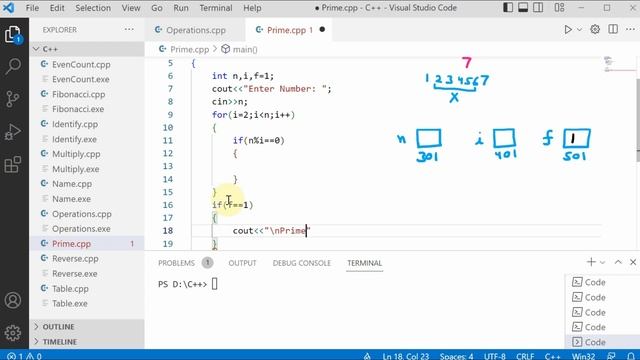Switch to the OUTPUT panel tab
The width and height of the screenshot is (640, 360).
click(x=242, y=263)
